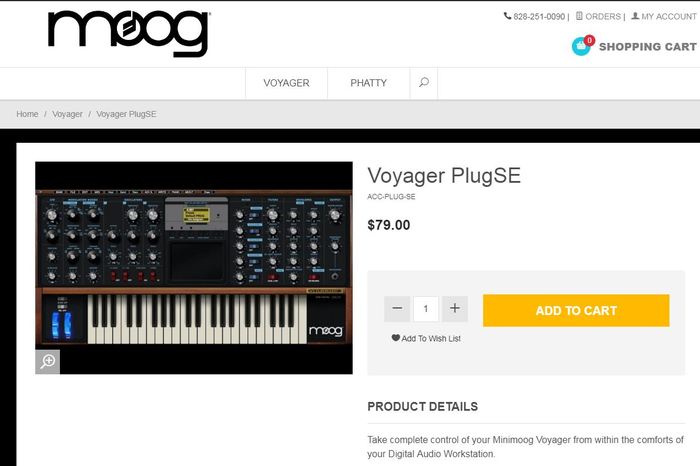Click the phone icon beside 828-251-0090

(507, 16)
